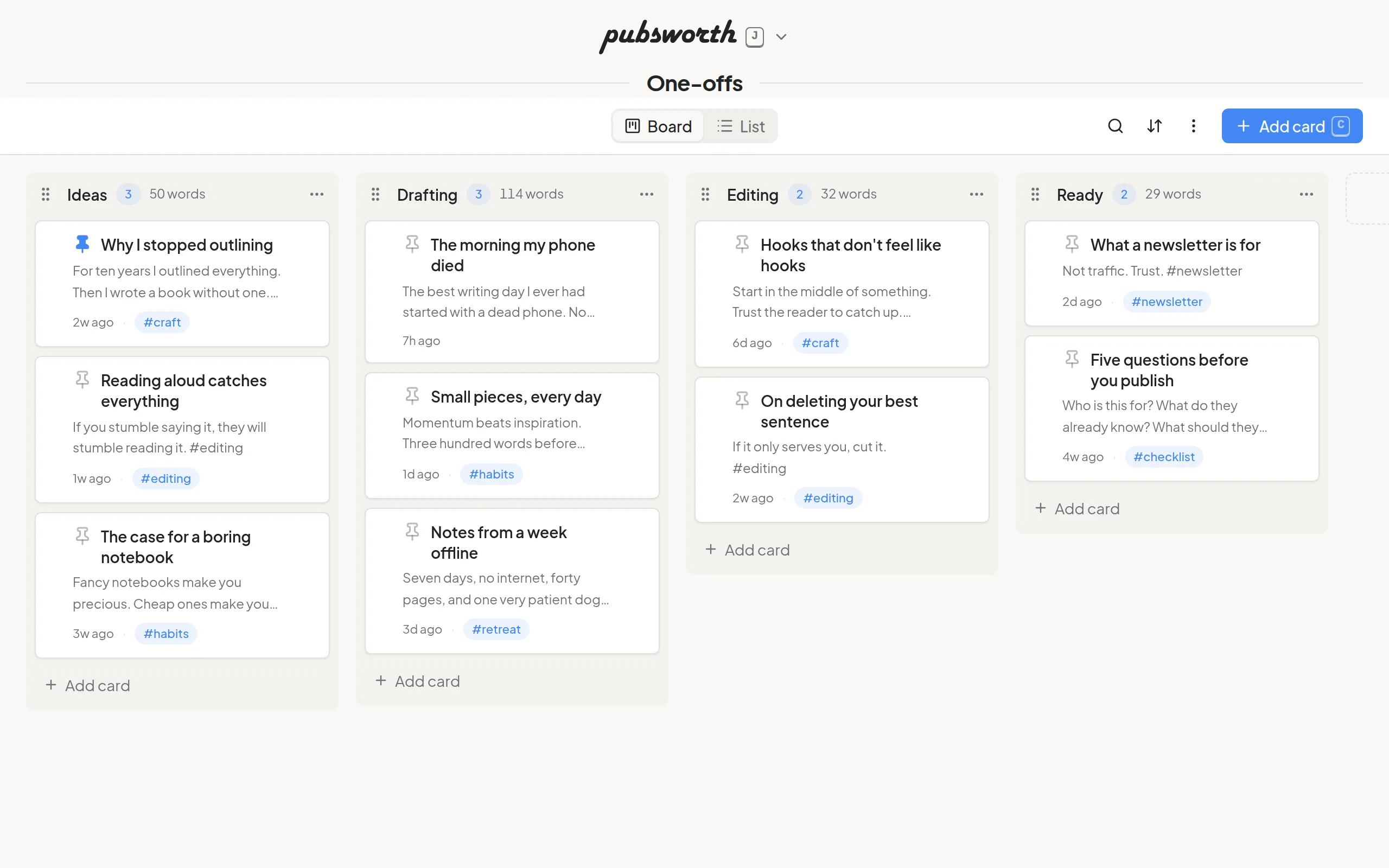Screen dimensions: 1389x868
Task: Open the Ready column options menu
Action: 1307,195
